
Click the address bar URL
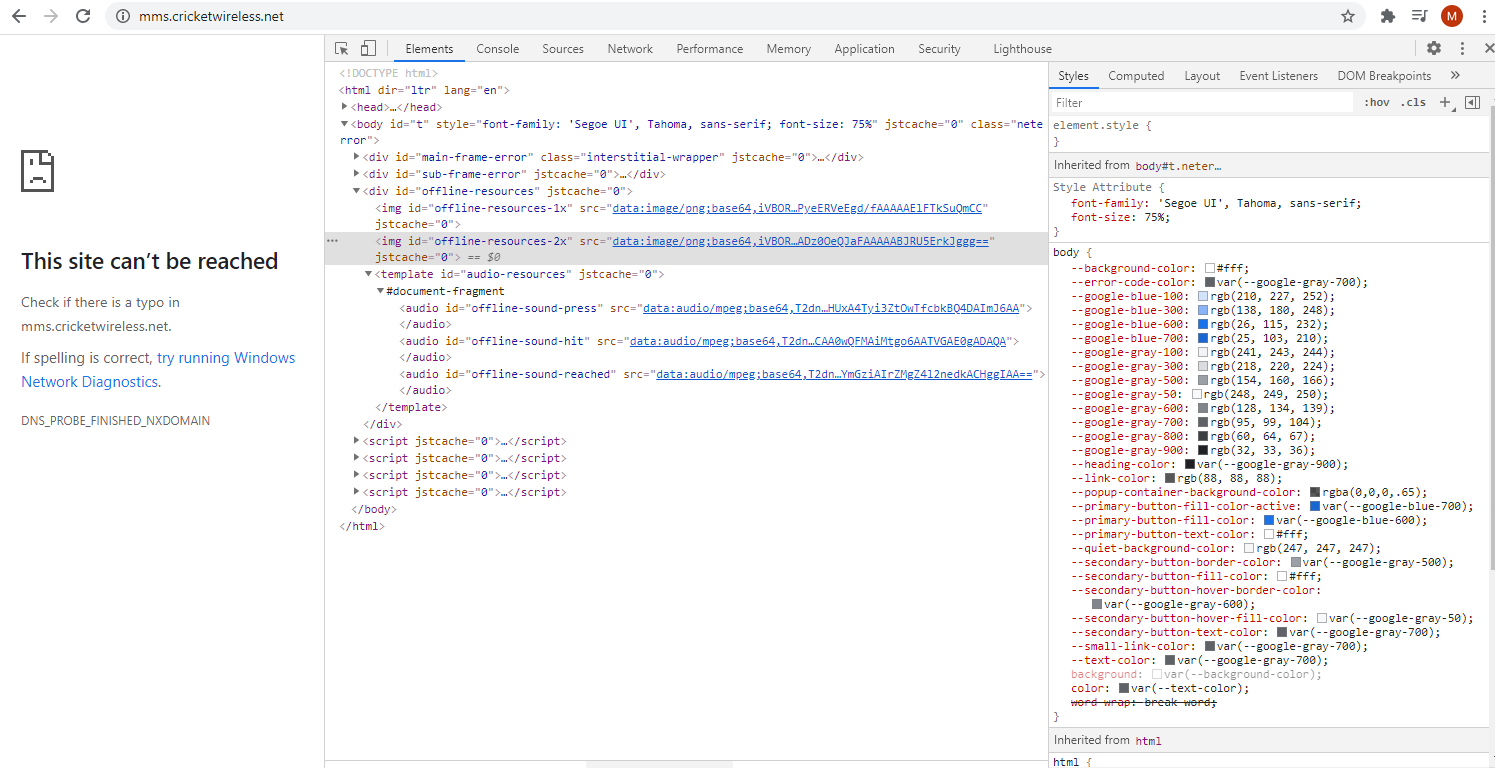point(212,16)
